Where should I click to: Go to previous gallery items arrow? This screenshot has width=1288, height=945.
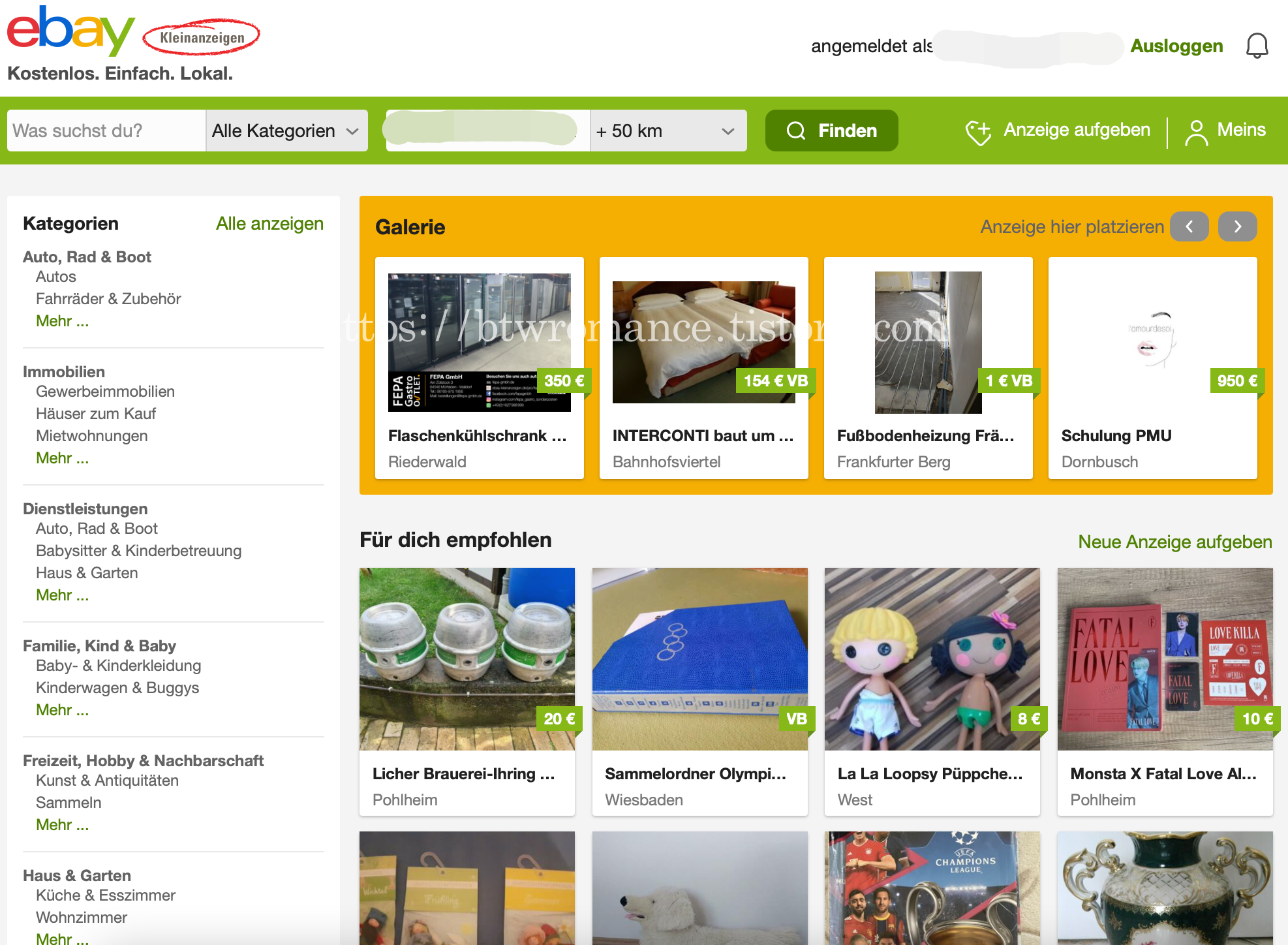(x=1189, y=227)
